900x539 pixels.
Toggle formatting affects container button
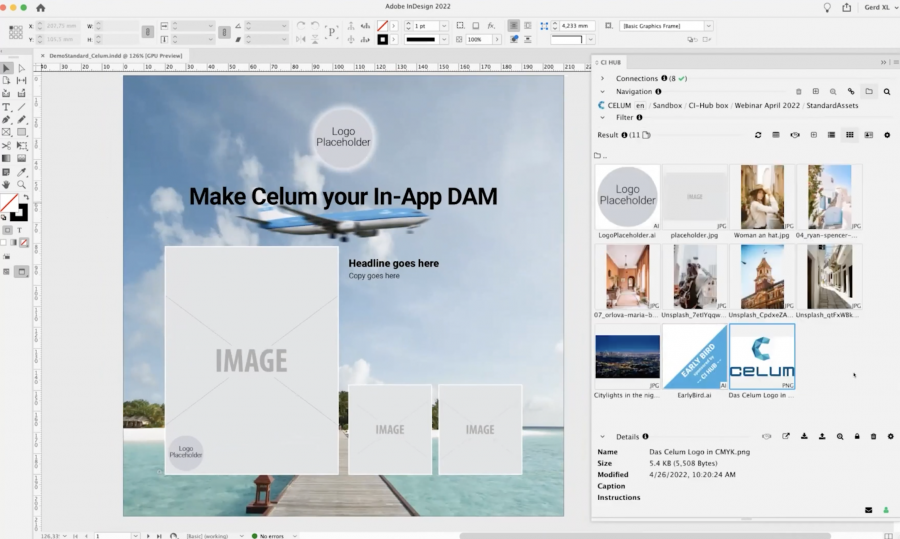point(7,230)
